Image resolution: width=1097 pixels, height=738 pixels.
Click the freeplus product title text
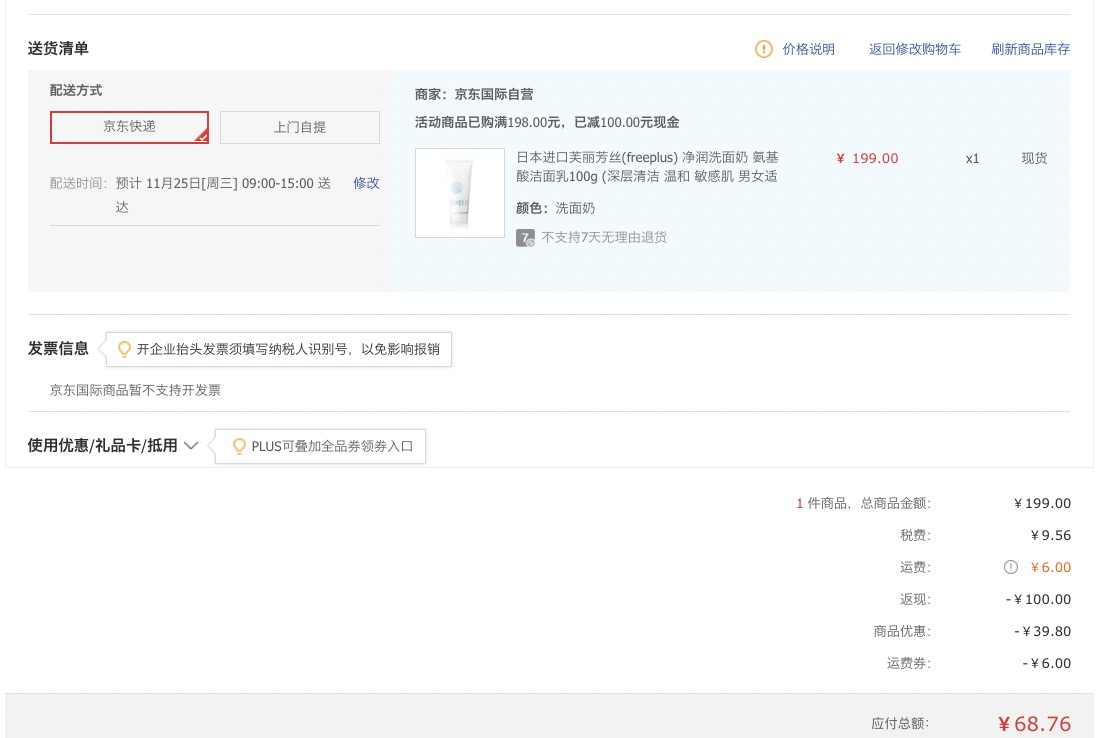pos(647,167)
